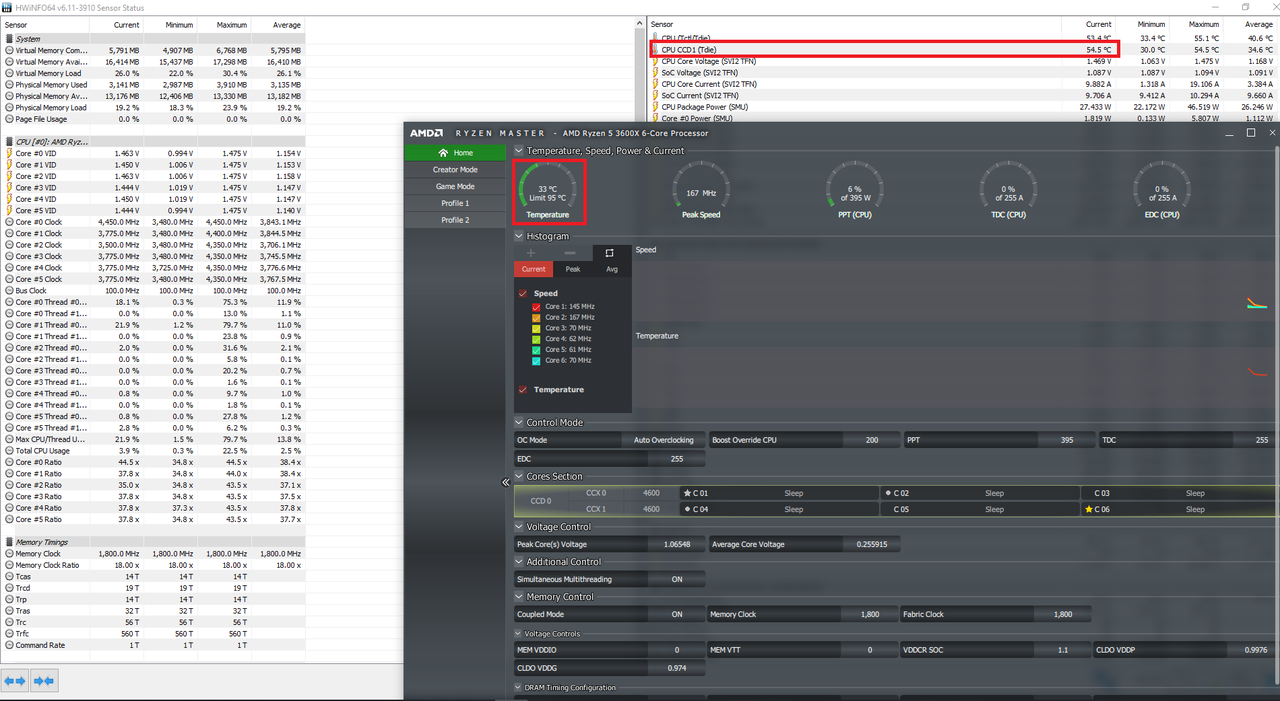Click the icon beside Total CPU Usage
The height and width of the screenshot is (701, 1280).
10,451
